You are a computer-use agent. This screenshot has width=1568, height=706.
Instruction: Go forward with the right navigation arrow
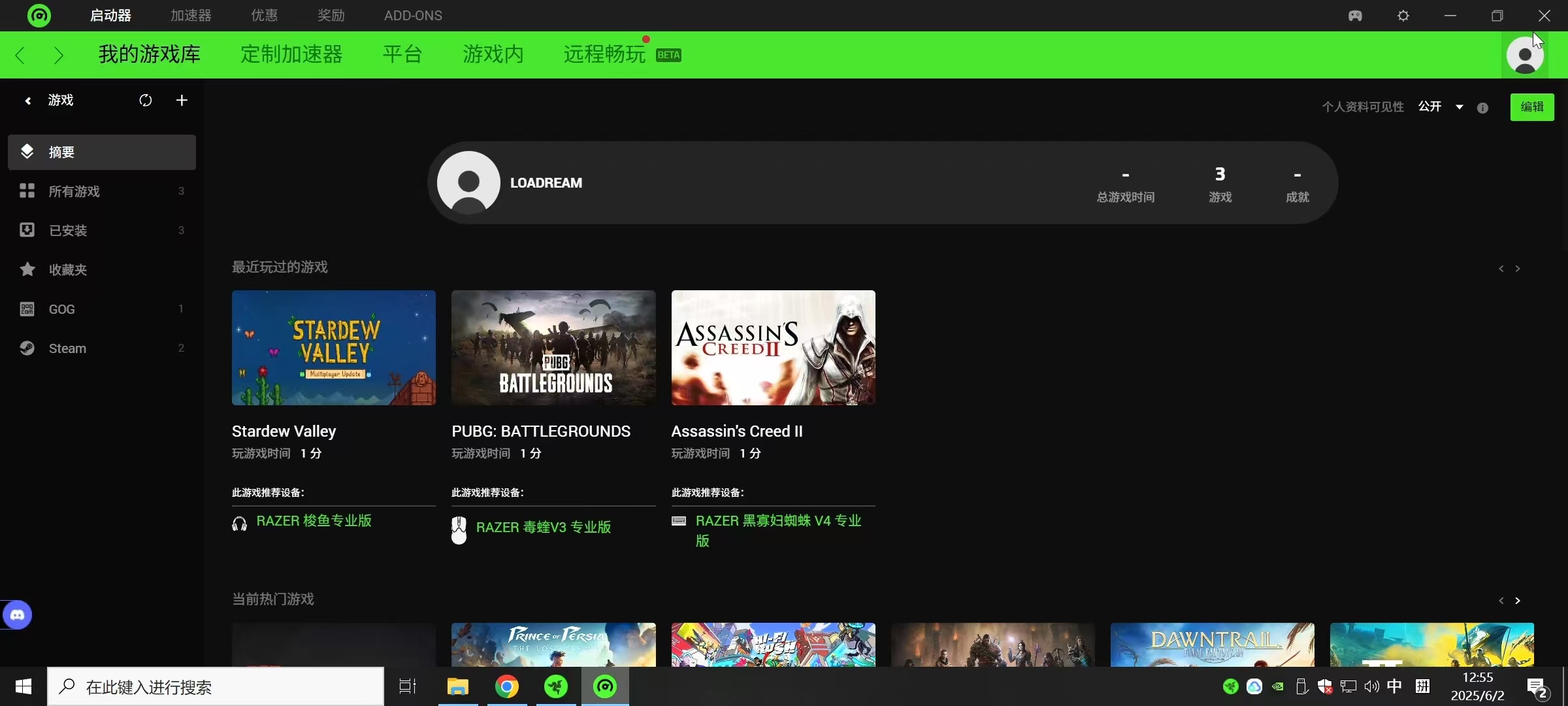[x=59, y=55]
